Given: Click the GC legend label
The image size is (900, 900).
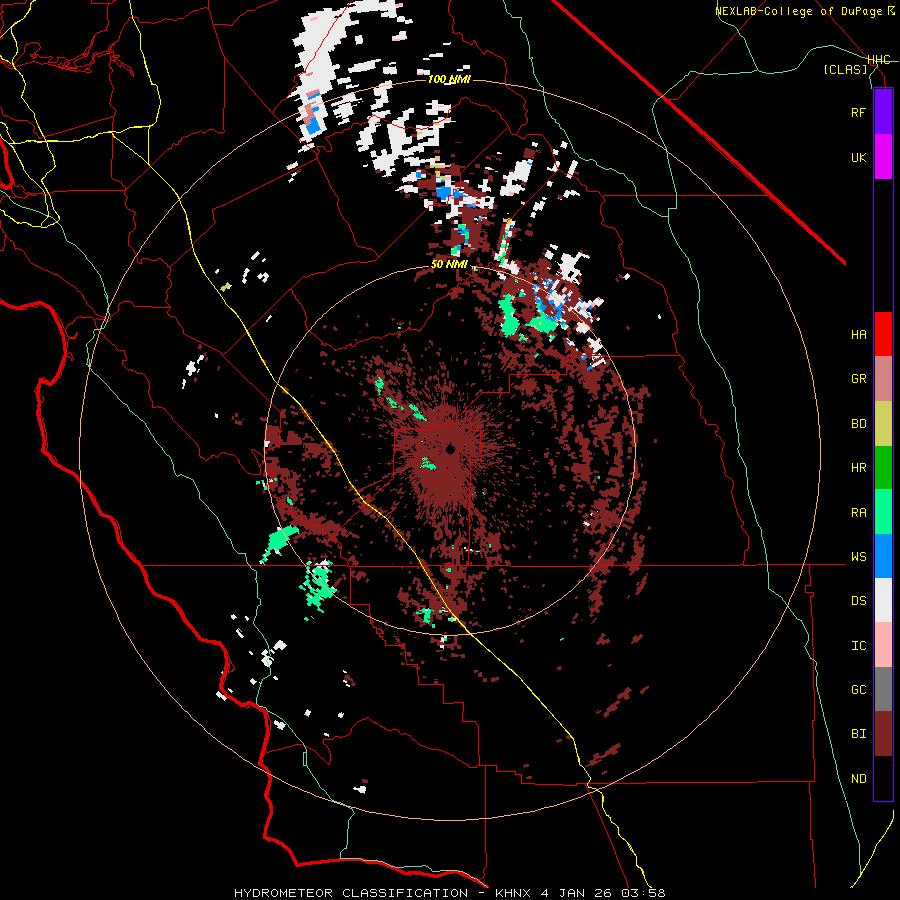Looking at the screenshot, I should 858,690.
